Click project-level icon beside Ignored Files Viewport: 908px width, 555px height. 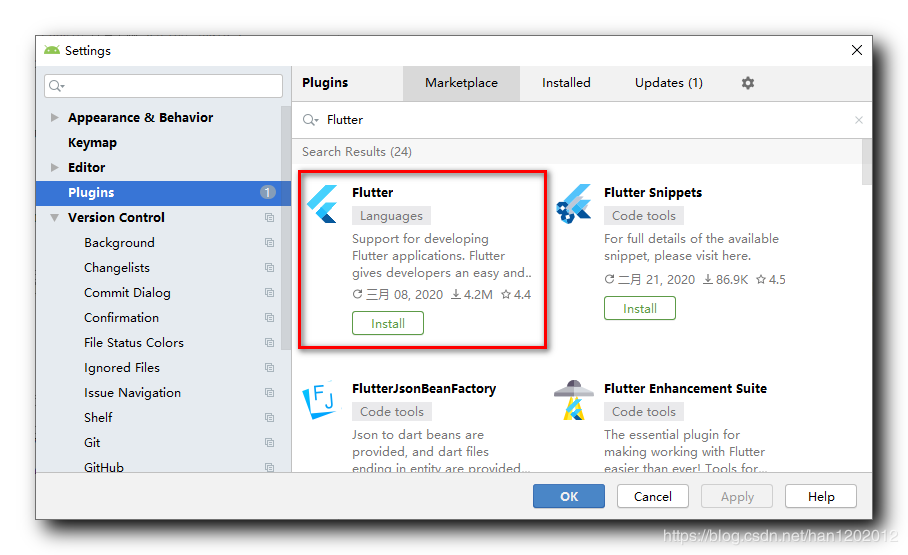pyautogui.click(x=269, y=367)
